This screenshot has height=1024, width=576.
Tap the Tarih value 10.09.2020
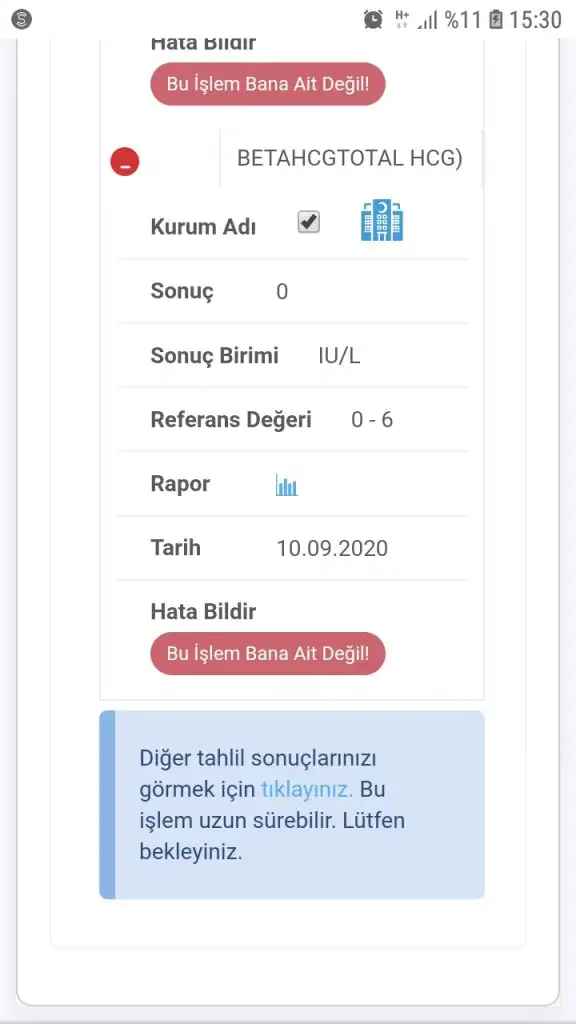pos(332,548)
